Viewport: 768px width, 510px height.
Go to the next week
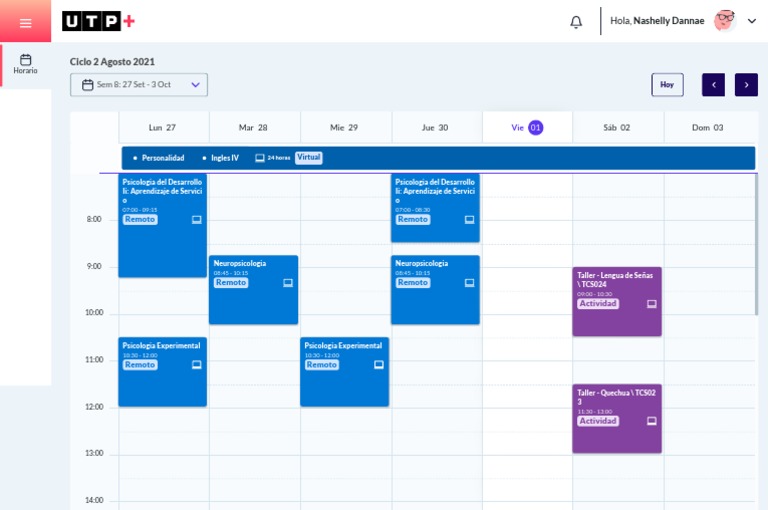746,85
